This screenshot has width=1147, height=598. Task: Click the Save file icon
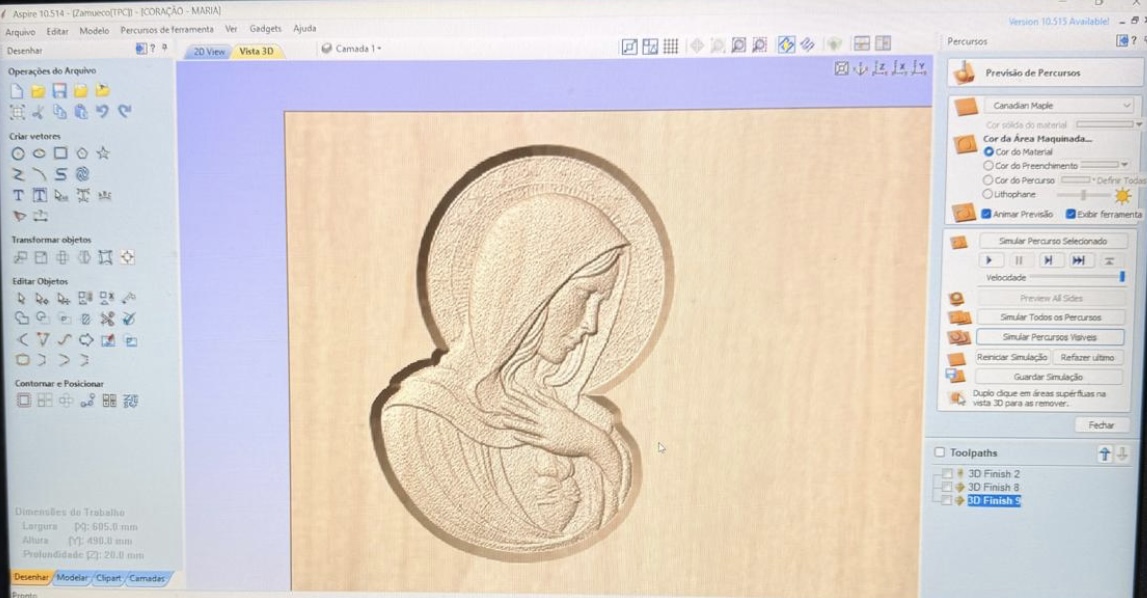(x=59, y=91)
